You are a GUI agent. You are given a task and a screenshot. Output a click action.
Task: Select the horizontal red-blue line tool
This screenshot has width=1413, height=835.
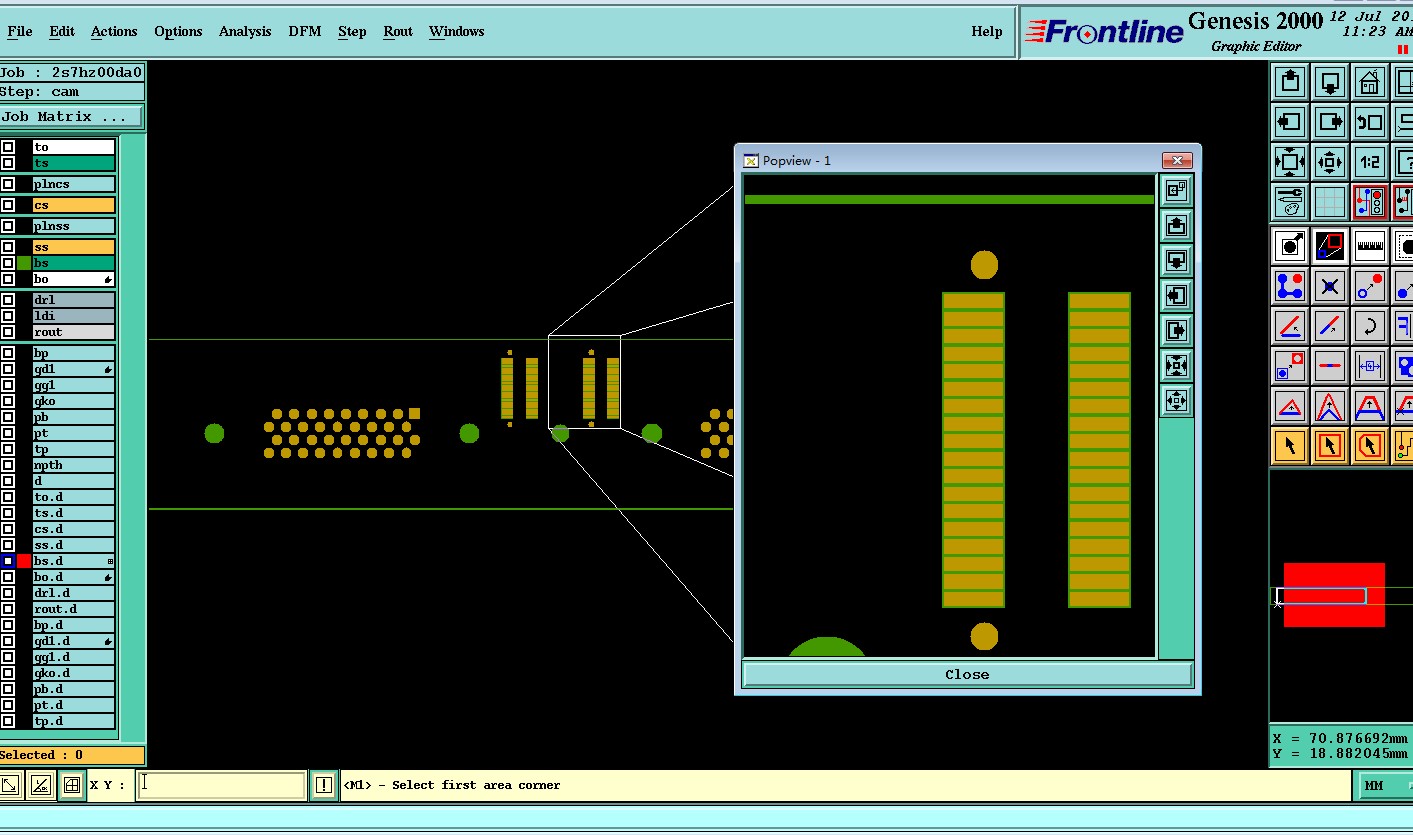1330,366
